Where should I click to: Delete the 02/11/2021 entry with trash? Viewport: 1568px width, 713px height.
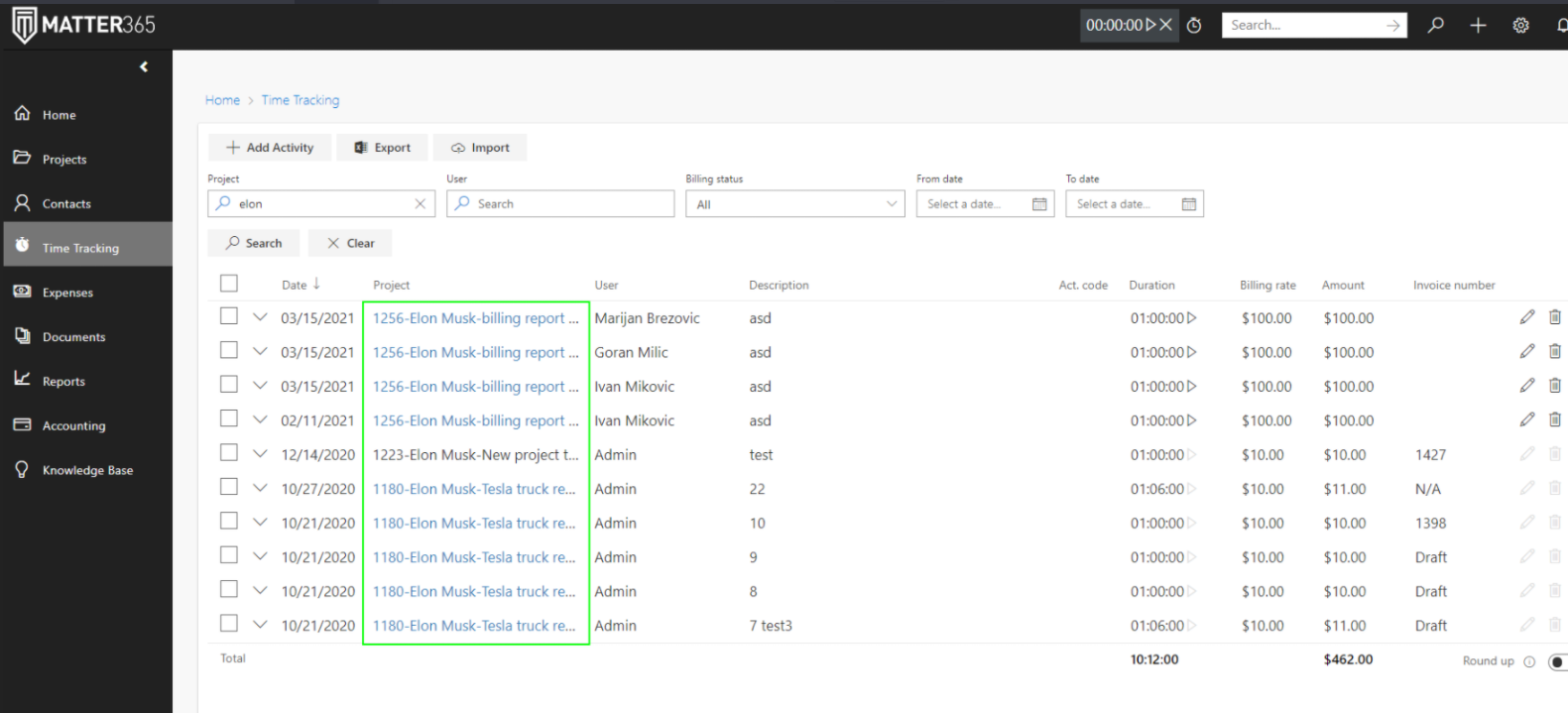click(1555, 419)
